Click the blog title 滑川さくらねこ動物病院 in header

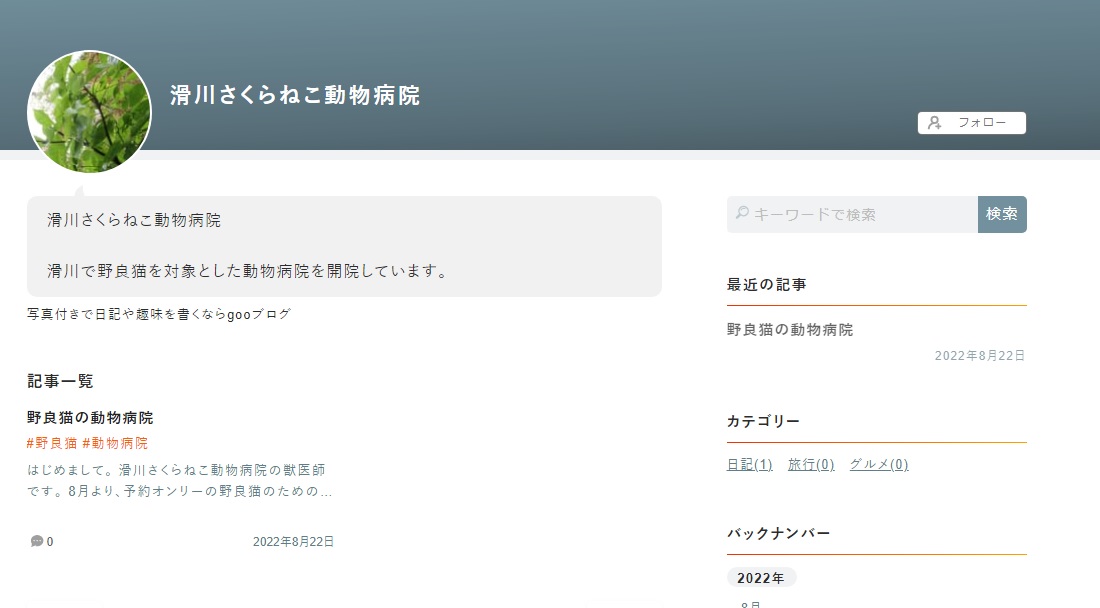coord(297,95)
